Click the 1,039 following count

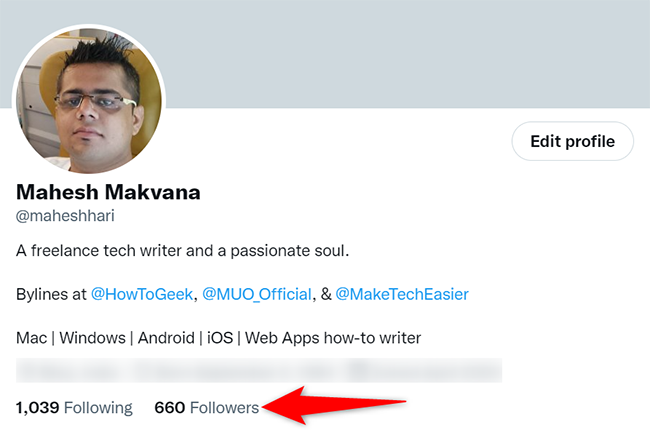click(39, 407)
